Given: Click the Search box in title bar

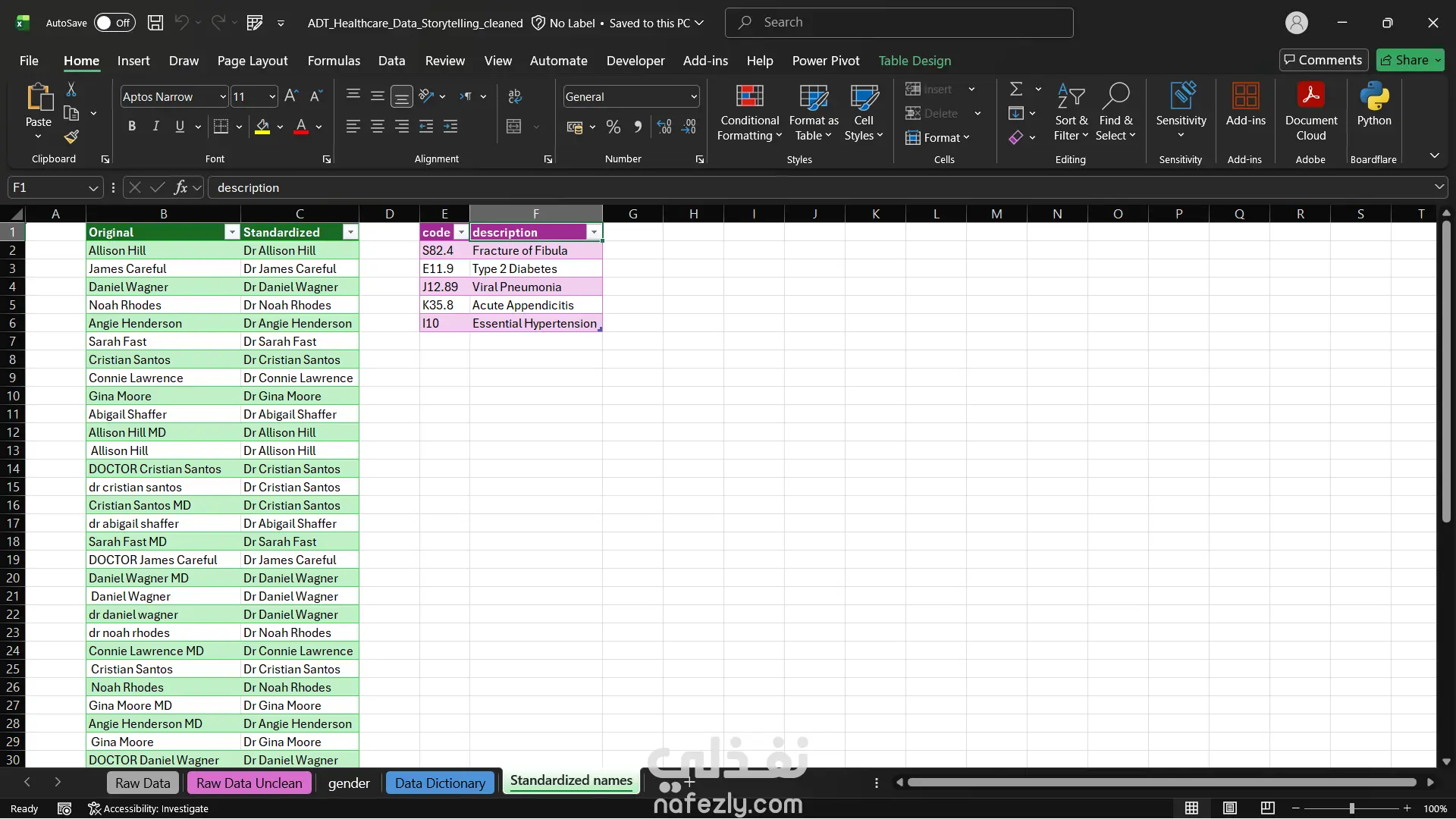Looking at the screenshot, I should 899,23.
